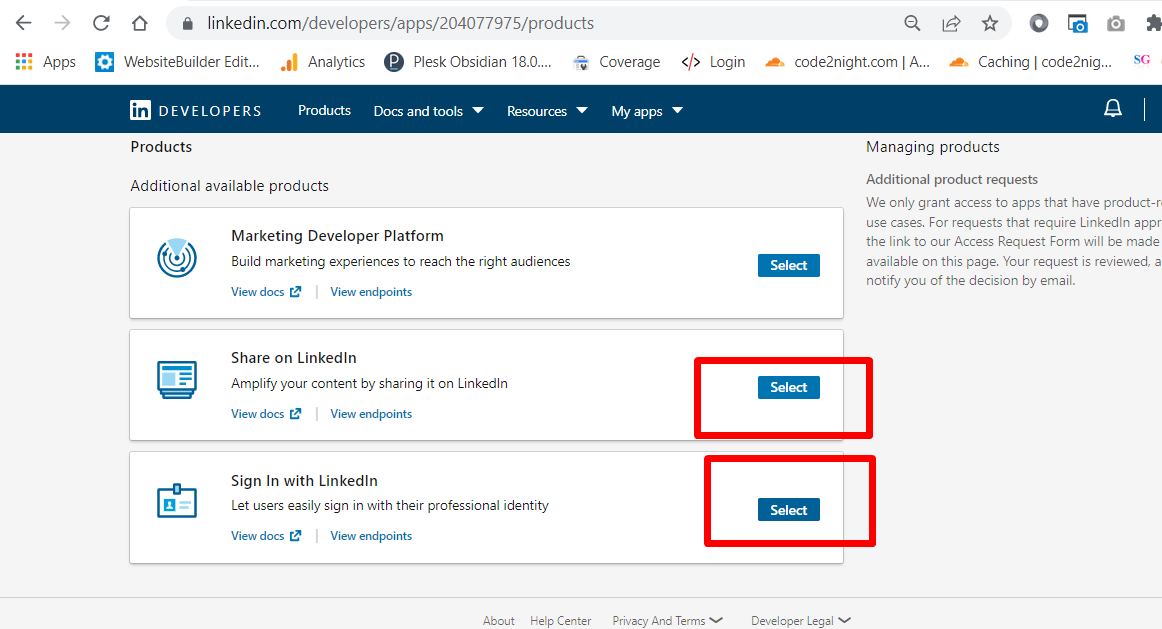Viewport: 1162px width, 629px height.
Task: Open the Help Center footer link
Action: pos(560,621)
